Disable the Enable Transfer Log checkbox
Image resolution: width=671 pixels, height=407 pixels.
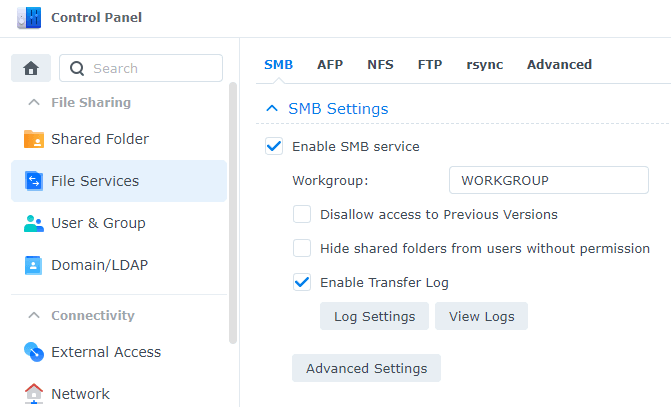302,282
